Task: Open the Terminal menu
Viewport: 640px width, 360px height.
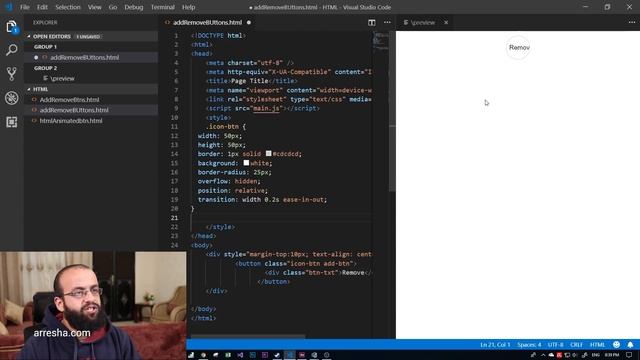Action: (x=162, y=7)
